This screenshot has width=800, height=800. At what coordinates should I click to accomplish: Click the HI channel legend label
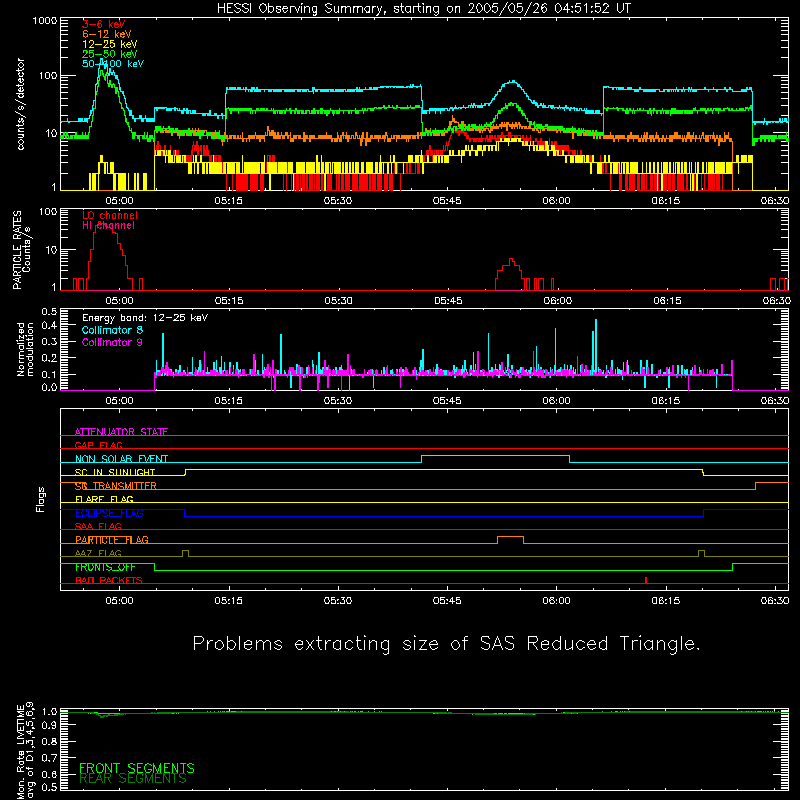(x=108, y=226)
